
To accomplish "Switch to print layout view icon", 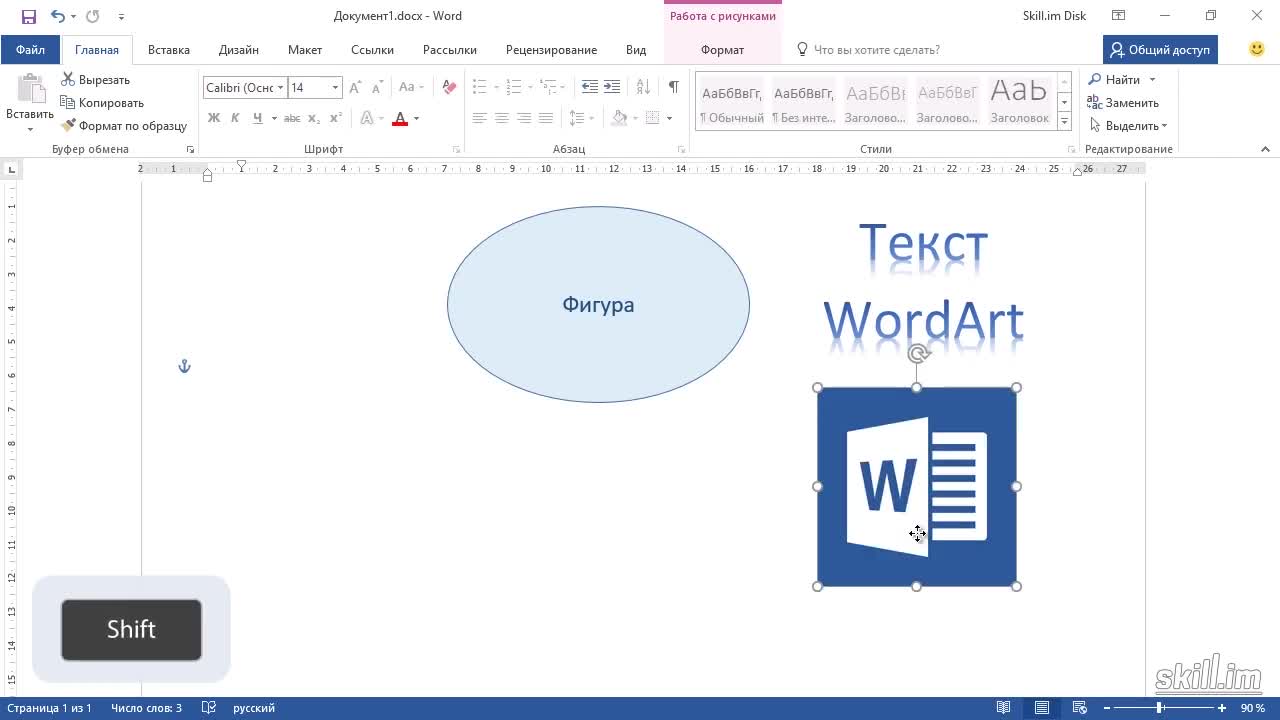I will (1042, 707).
